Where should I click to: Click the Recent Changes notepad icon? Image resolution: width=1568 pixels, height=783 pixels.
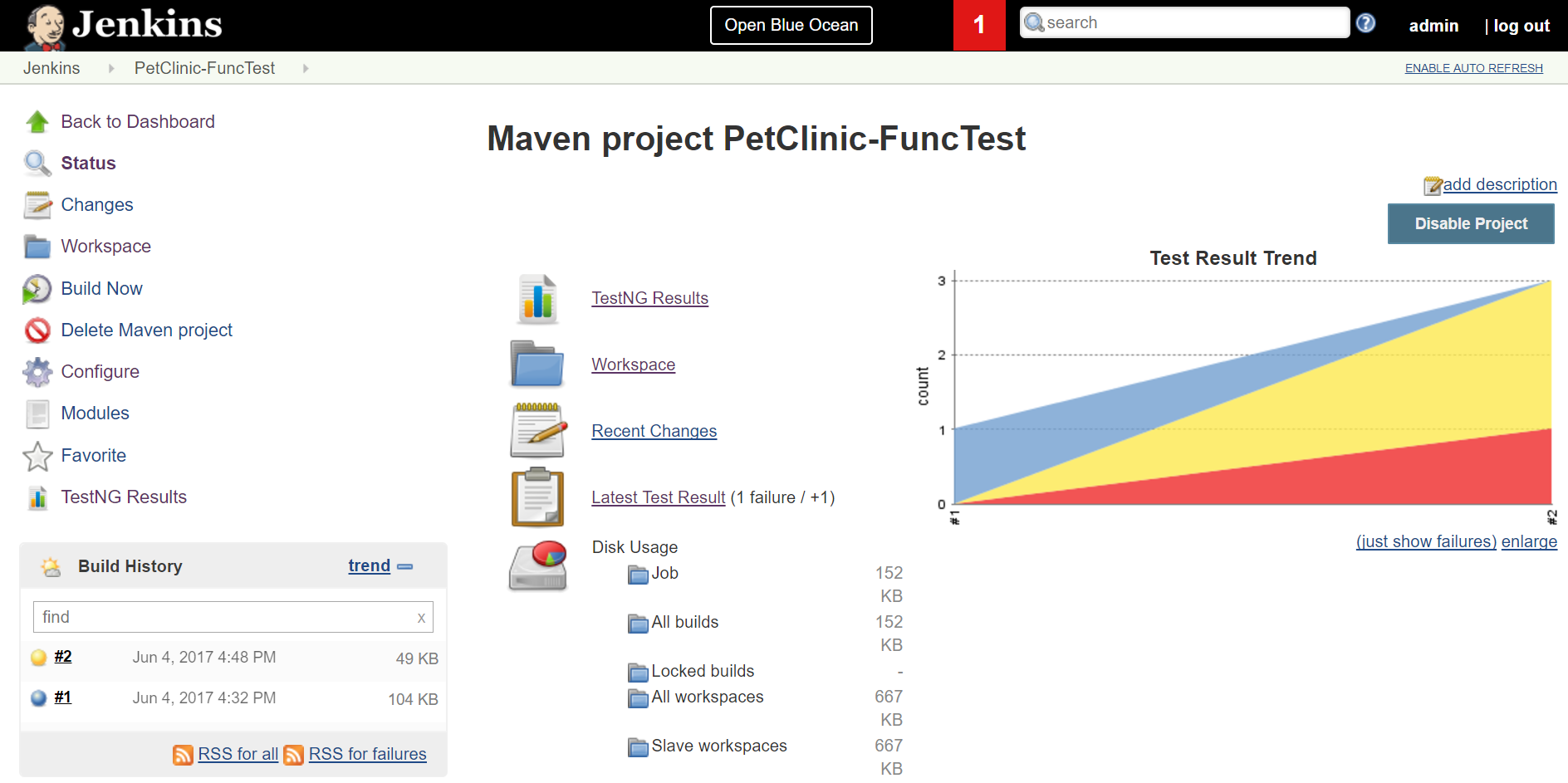538,430
